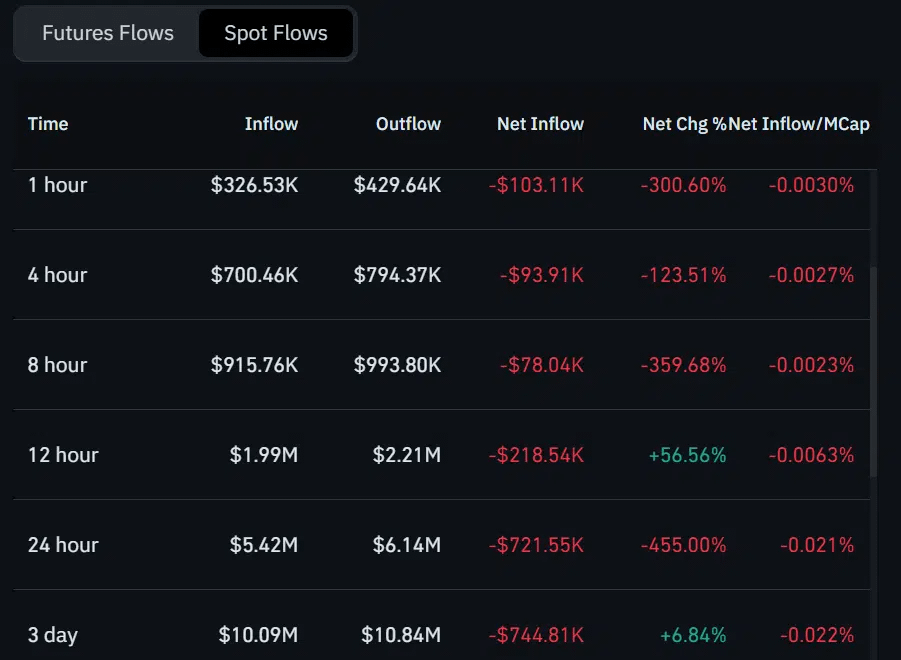The image size is (901, 660).
Task: Select the Spot Flows tab
Action: pyautogui.click(x=276, y=33)
